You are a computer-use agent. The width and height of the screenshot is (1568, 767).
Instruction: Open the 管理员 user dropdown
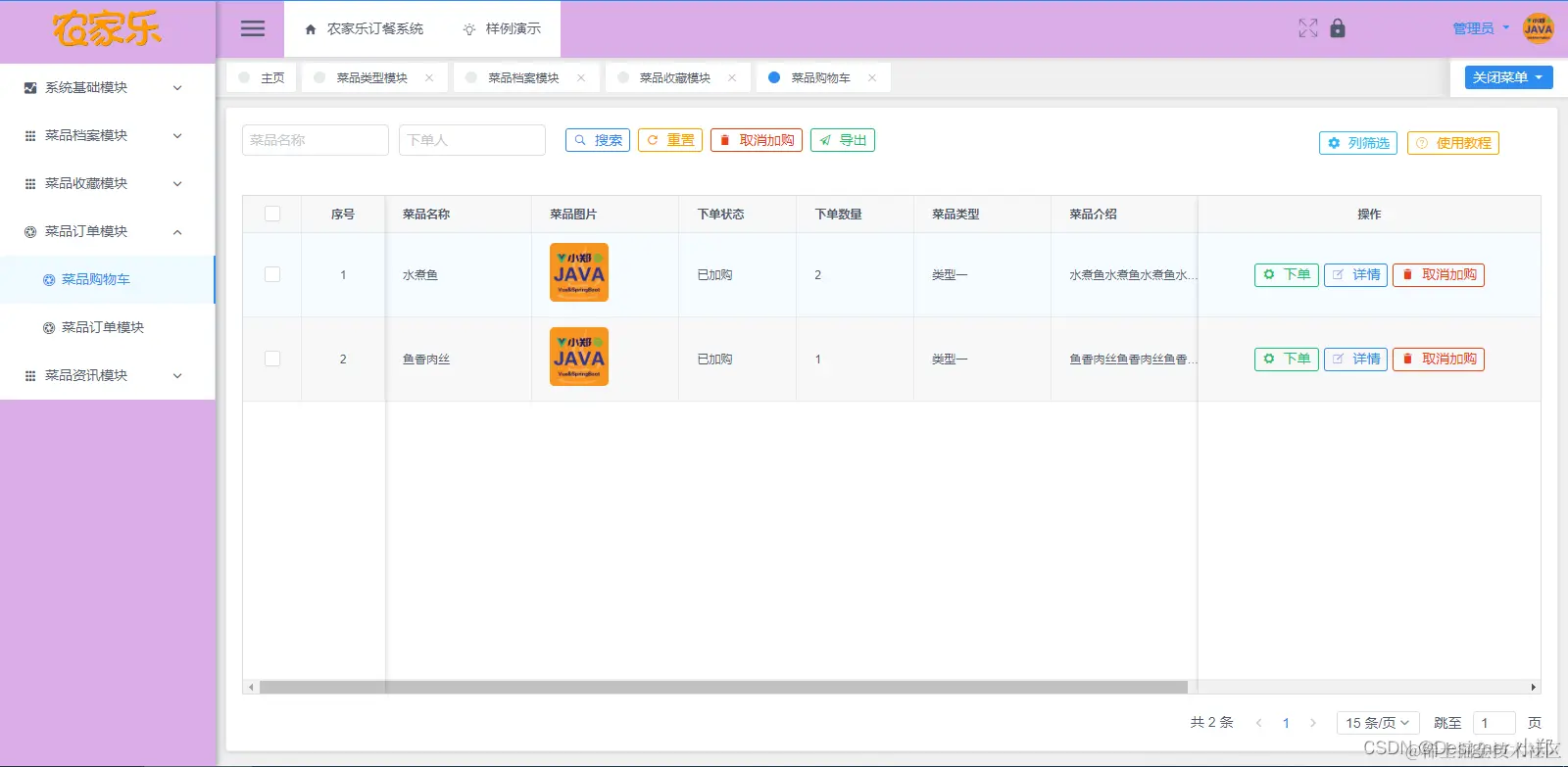point(1480,28)
